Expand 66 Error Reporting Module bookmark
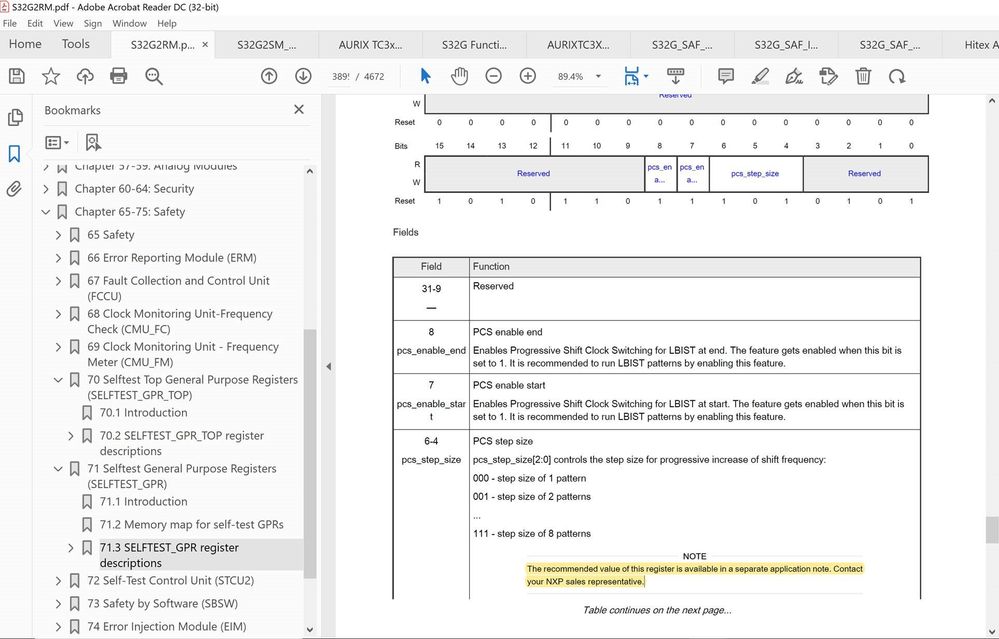The image size is (999, 639). click(59, 257)
